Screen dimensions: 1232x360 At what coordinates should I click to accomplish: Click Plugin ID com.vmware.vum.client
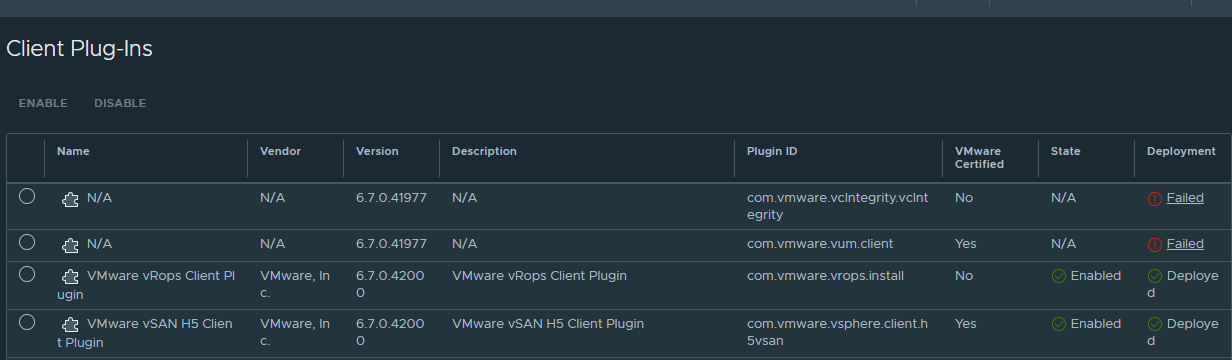[820, 244]
